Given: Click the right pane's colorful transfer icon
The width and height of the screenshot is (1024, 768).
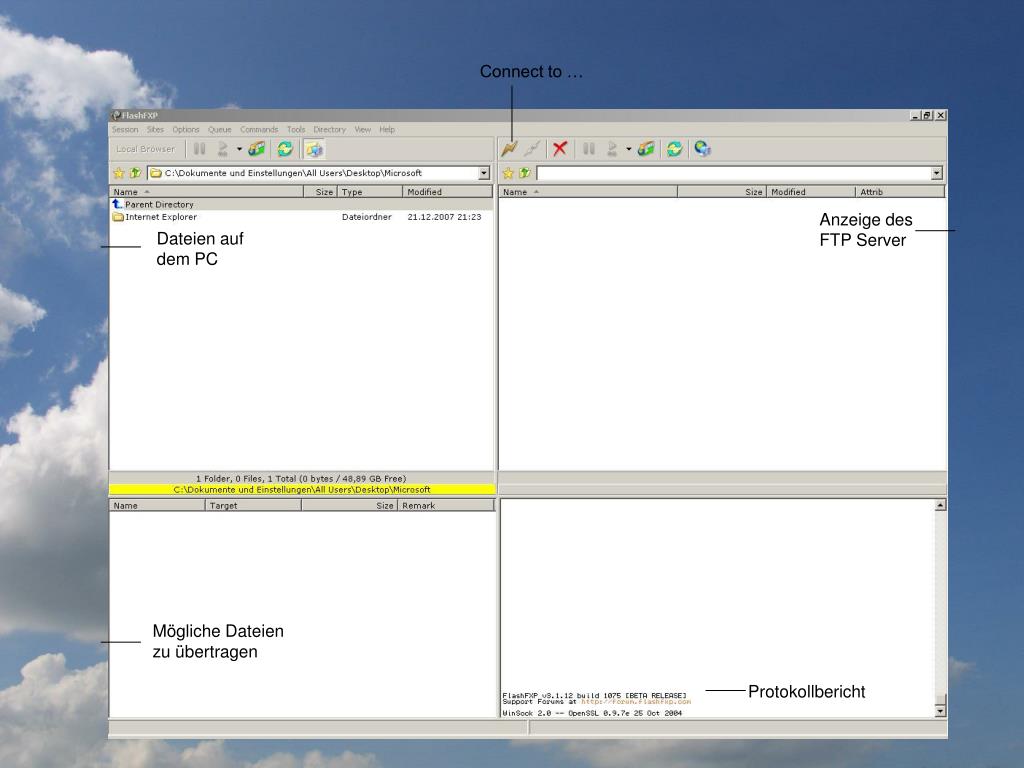Looking at the screenshot, I should tap(646, 149).
